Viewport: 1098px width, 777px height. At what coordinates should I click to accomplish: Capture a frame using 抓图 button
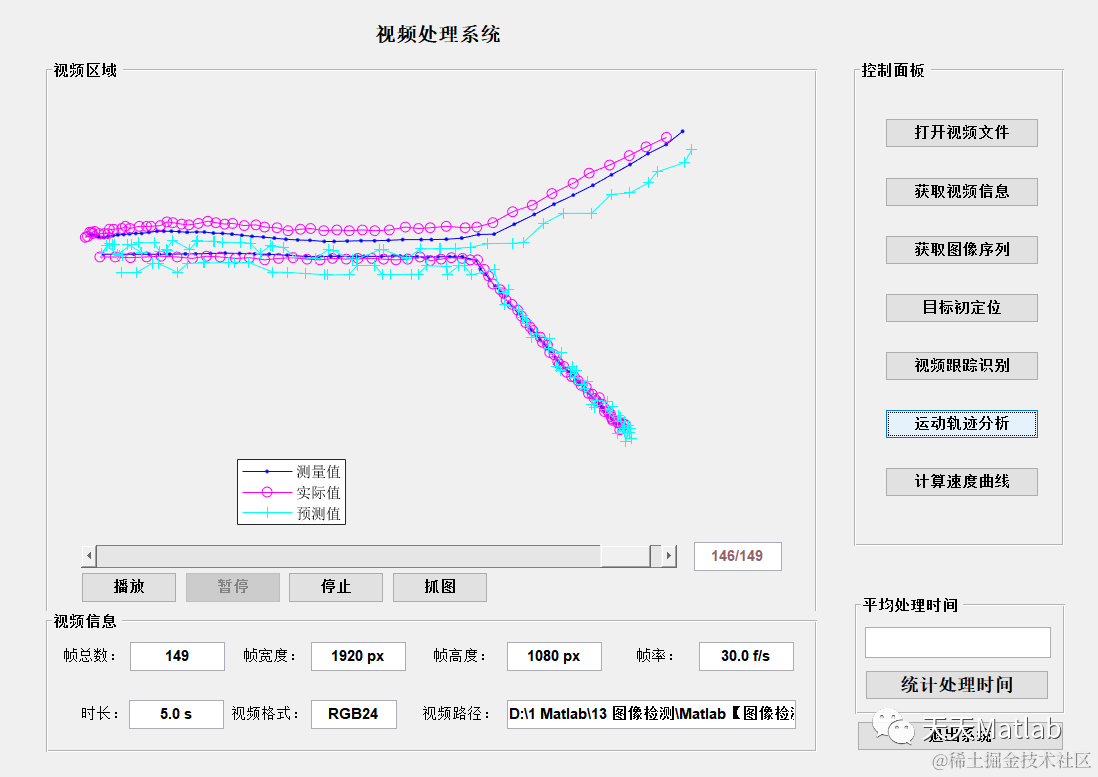pos(440,587)
